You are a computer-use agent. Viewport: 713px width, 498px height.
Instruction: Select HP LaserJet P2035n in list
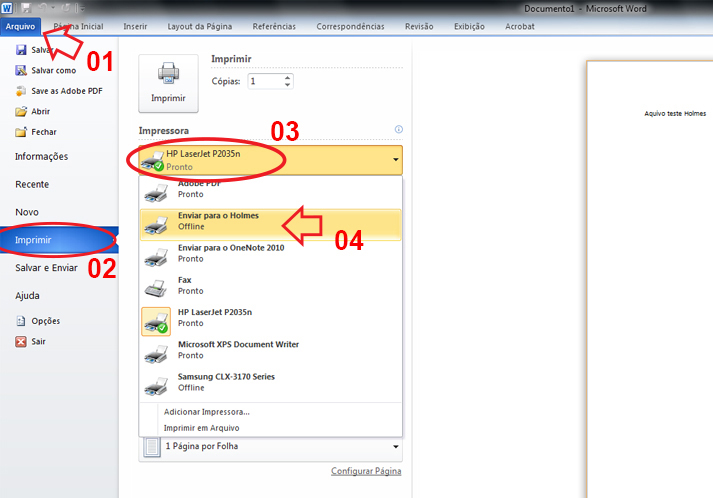(x=271, y=322)
